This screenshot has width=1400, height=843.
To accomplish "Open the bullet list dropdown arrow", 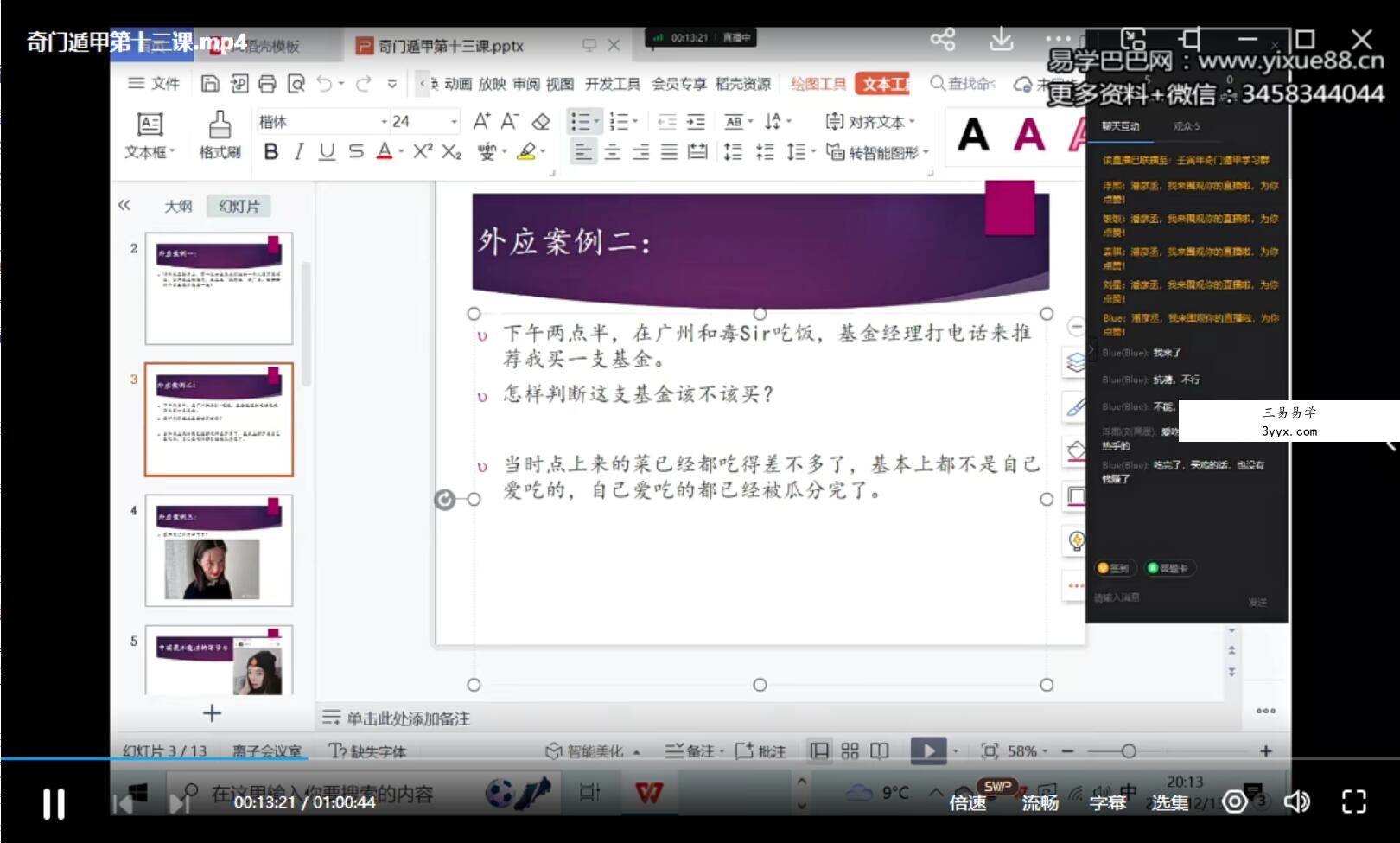I will click(597, 122).
